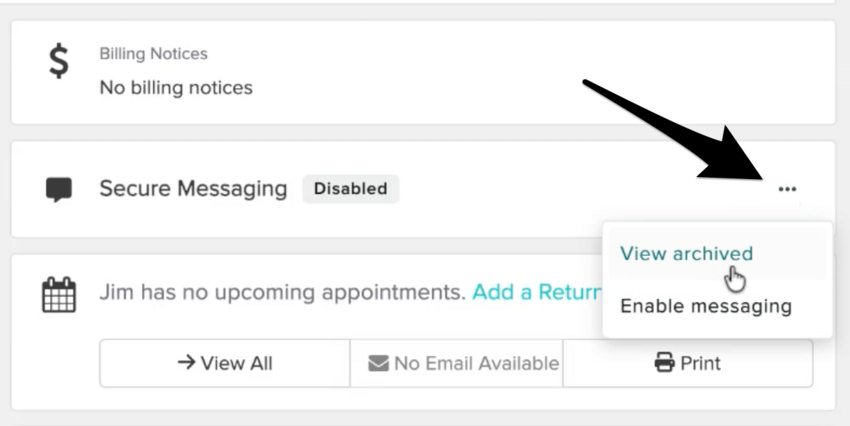
Task: Follow the Add a Return link
Action: (536, 293)
